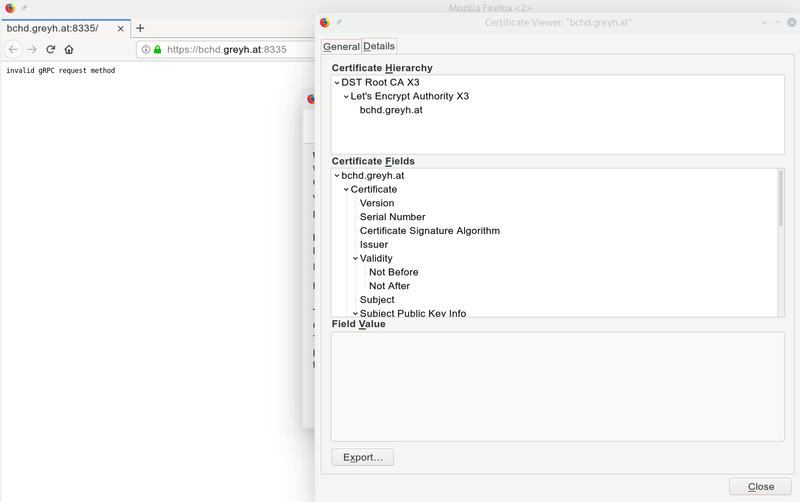Image resolution: width=800 pixels, height=502 pixels.
Task: Select the Issuer field
Action: click(x=373, y=245)
